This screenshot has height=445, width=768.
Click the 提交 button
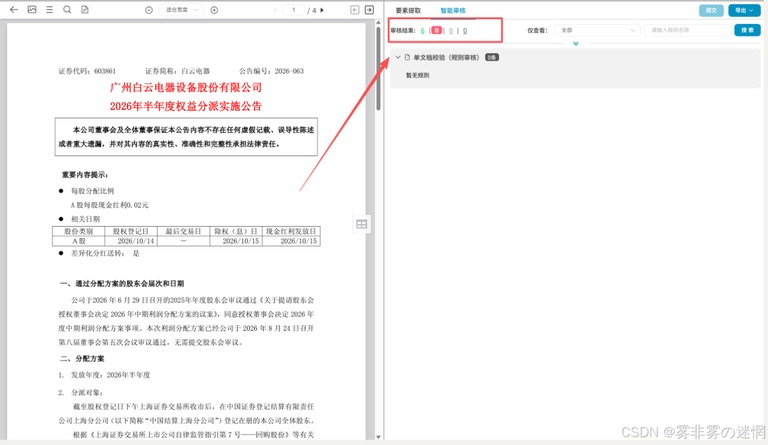point(711,10)
